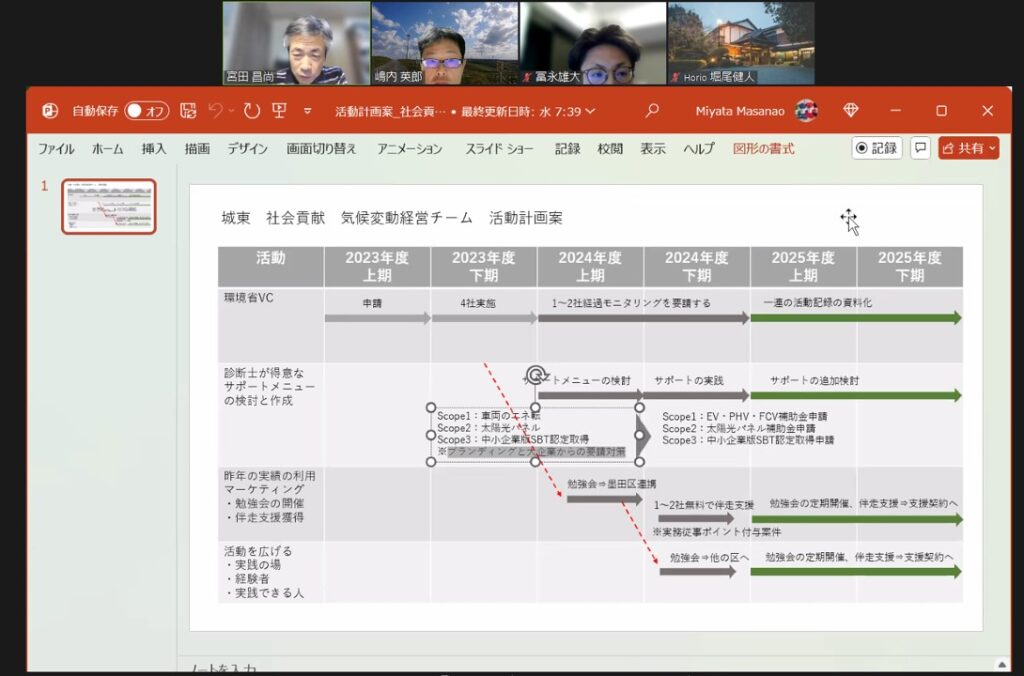
Task: Open the スライド ショー tab
Action: (x=499, y=149)
